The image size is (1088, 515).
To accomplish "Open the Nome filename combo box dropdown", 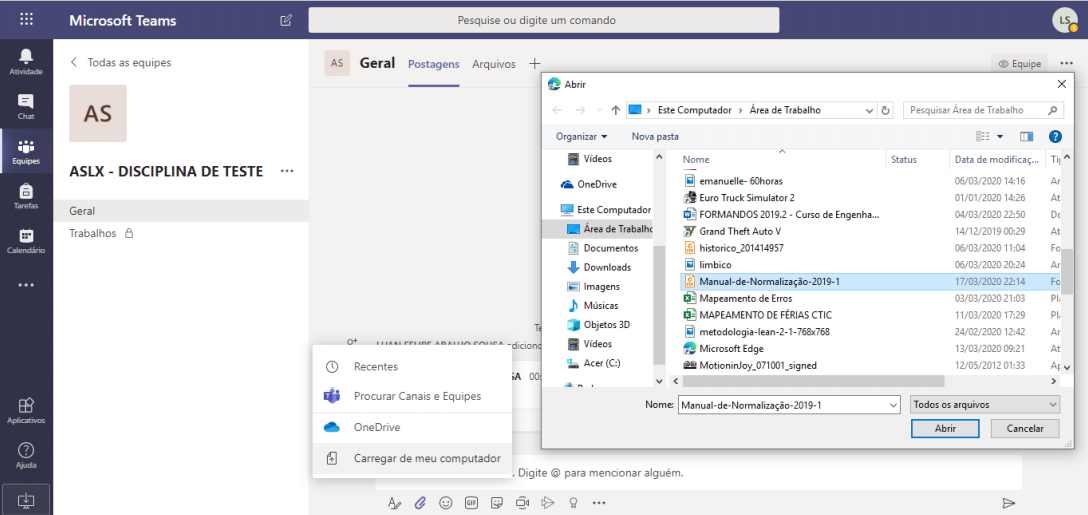I will pyautogui.click(x=892, y=404).
